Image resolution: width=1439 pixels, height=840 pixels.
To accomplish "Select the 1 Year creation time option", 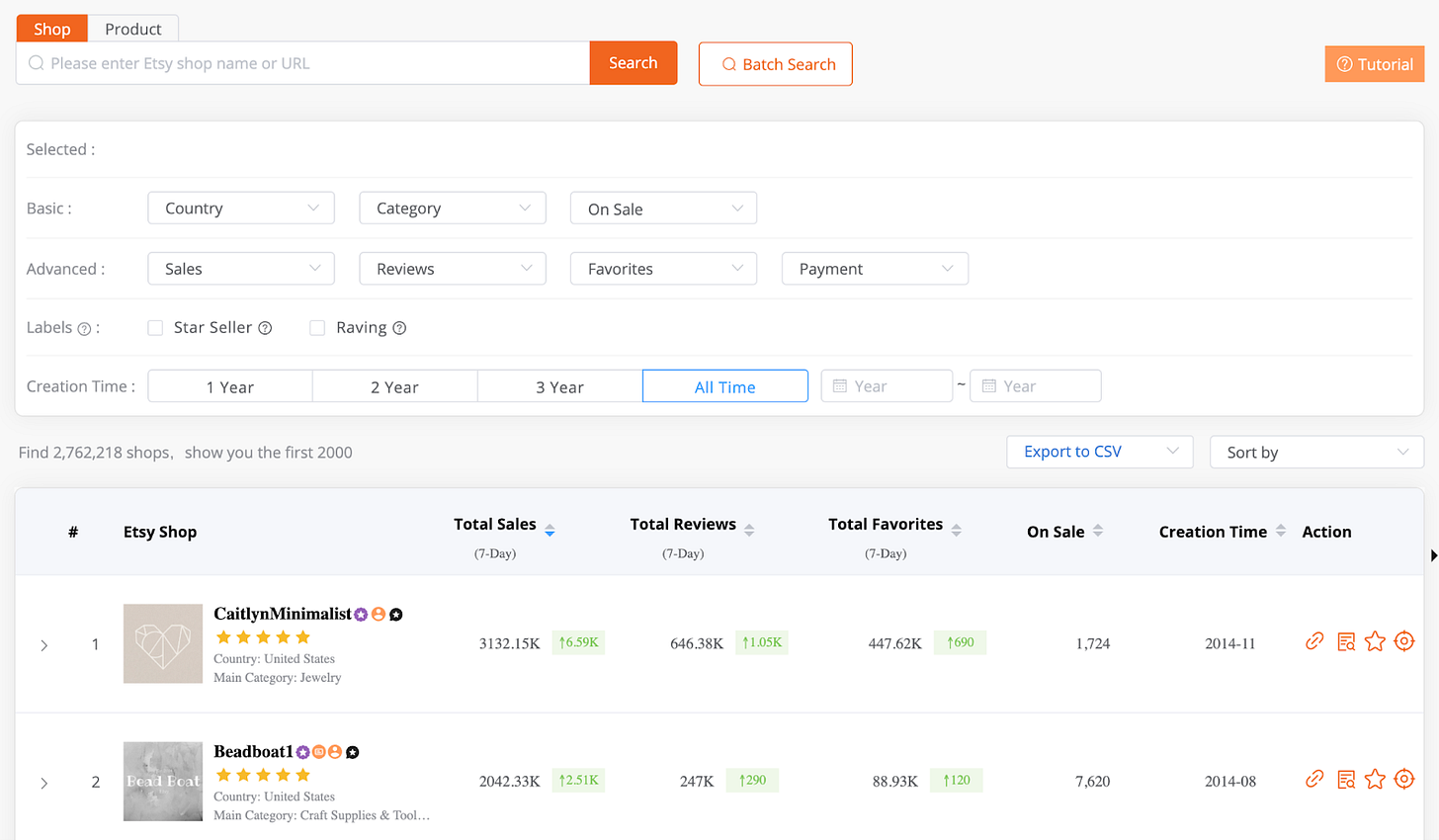I will pyautogui.click(x=230, y=386).
